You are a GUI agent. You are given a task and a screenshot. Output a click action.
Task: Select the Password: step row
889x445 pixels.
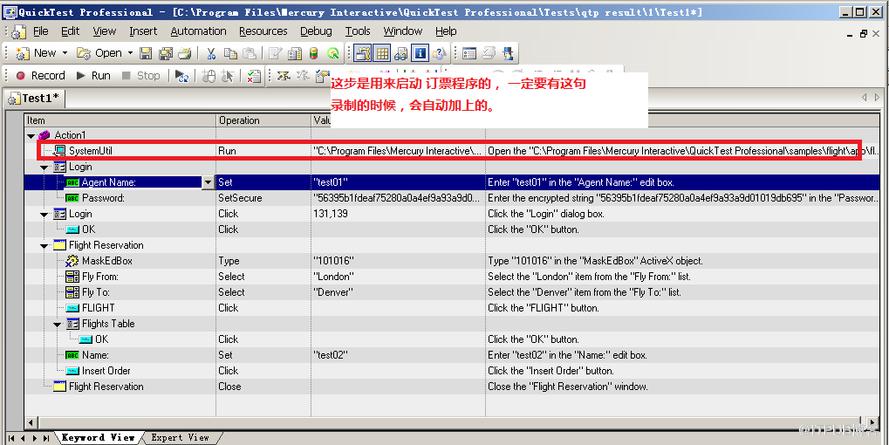[x=451, y=198]
